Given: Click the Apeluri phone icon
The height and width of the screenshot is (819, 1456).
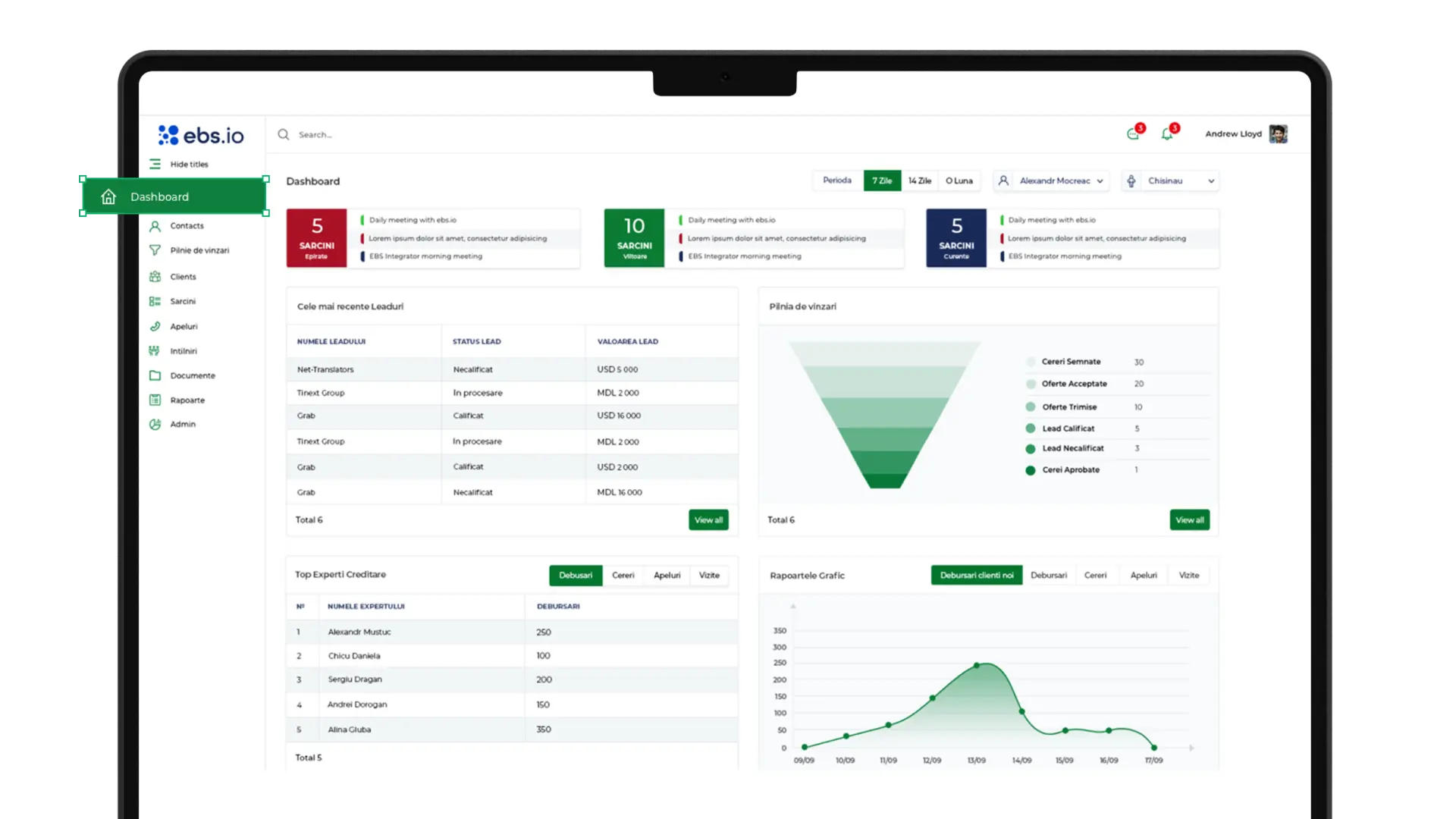Looking at the screenshot, I should (x=155, y=327).
